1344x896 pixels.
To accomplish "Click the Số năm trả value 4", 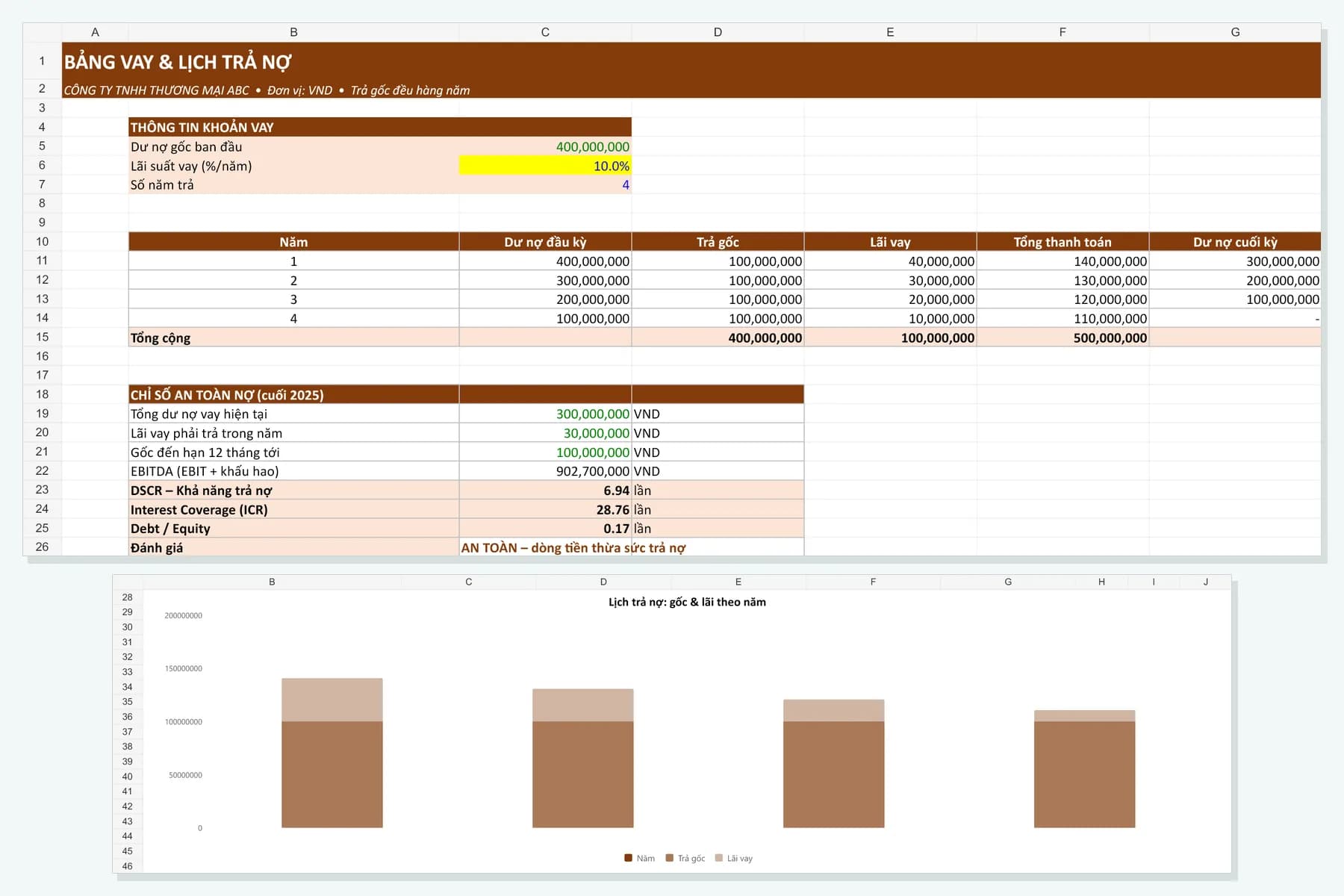I will click(x=545, y=184).
